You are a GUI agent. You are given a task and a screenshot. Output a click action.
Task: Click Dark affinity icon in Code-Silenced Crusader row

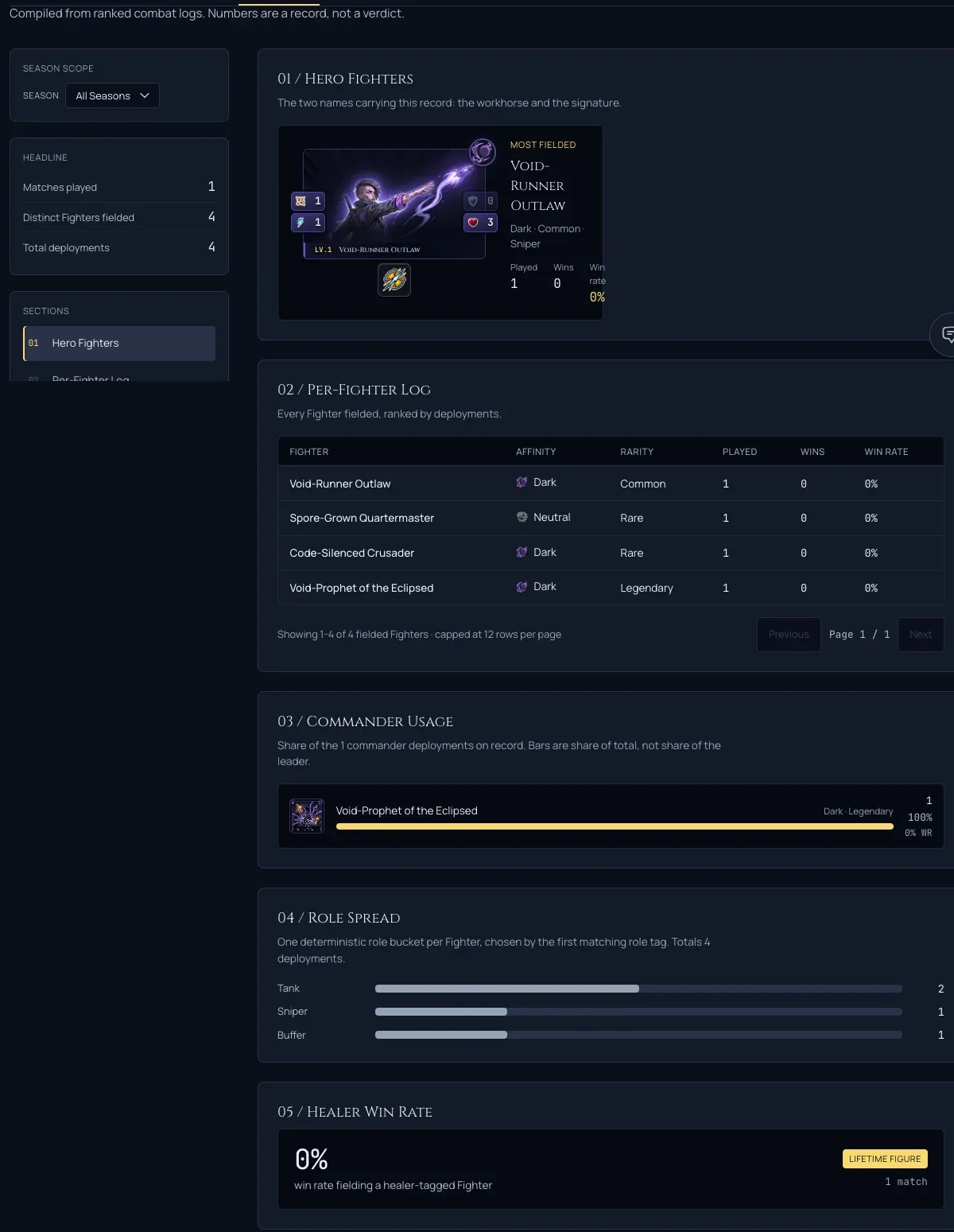coord(522,552)
